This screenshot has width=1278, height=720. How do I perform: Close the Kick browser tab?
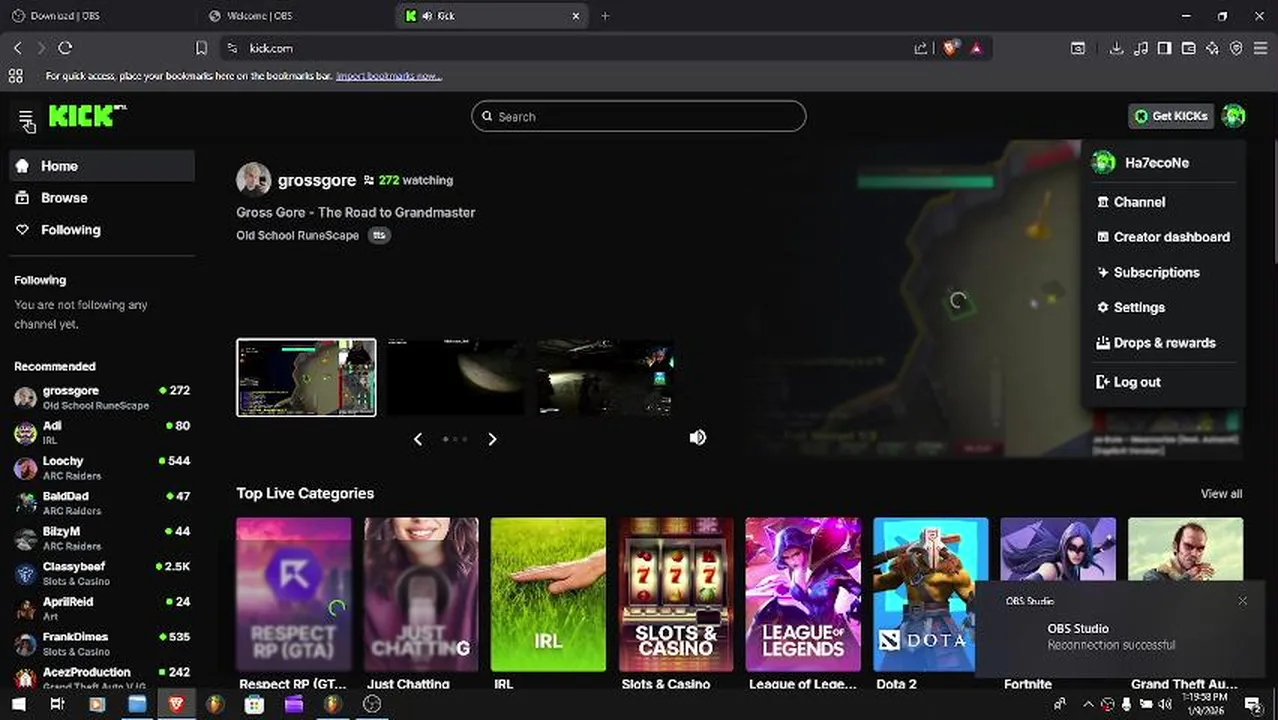coord(576,16)
